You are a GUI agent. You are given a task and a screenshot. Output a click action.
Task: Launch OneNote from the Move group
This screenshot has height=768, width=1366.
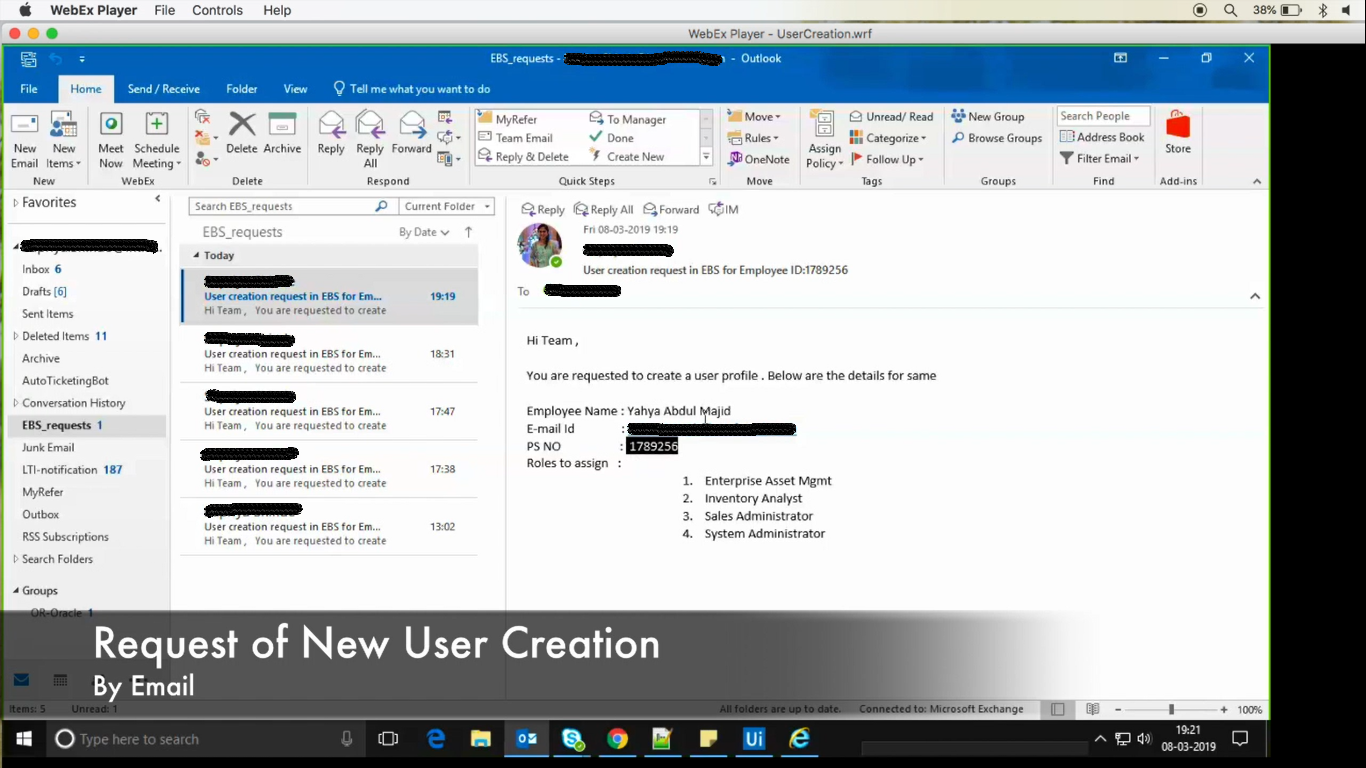(x=758, y=159)
